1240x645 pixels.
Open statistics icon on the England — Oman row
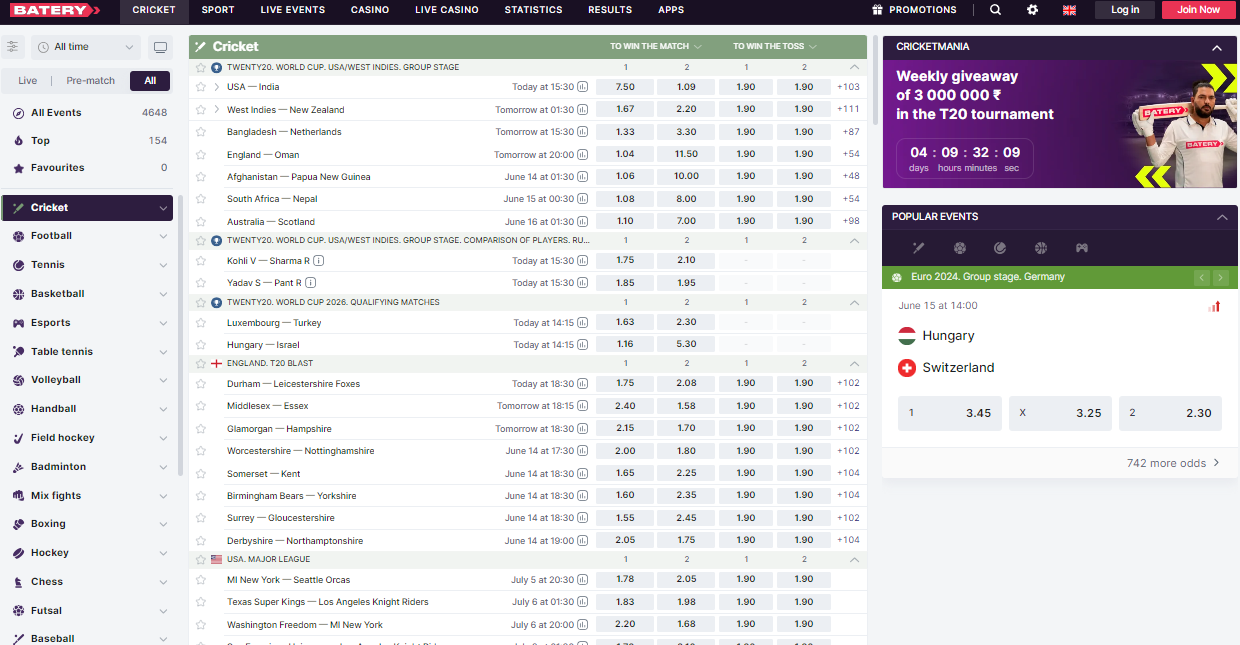[x=583, y=155]
